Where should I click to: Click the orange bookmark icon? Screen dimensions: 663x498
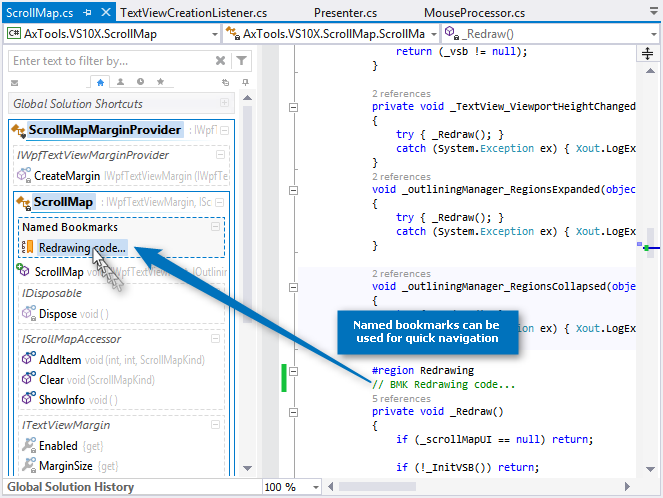coord(28,247)
